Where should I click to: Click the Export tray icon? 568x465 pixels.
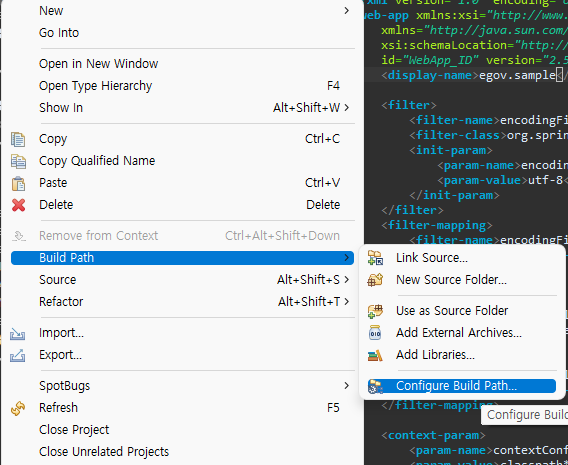click(x=17, y=355)
